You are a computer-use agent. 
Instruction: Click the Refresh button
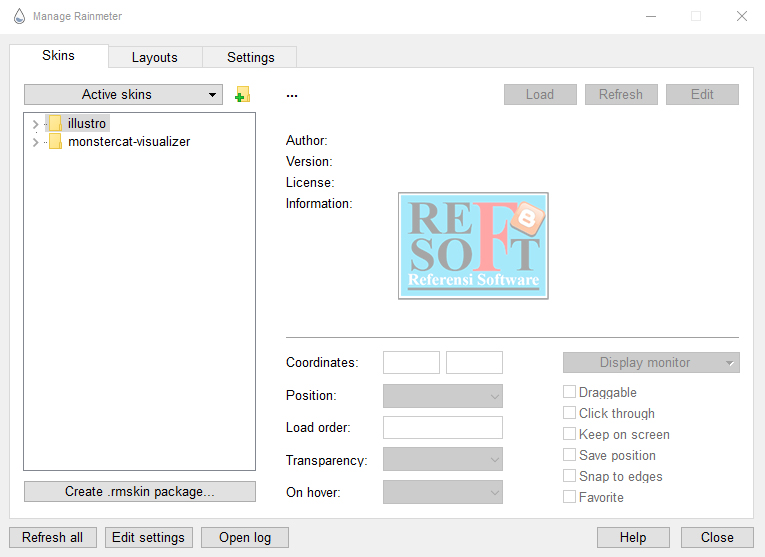point(621,95)
